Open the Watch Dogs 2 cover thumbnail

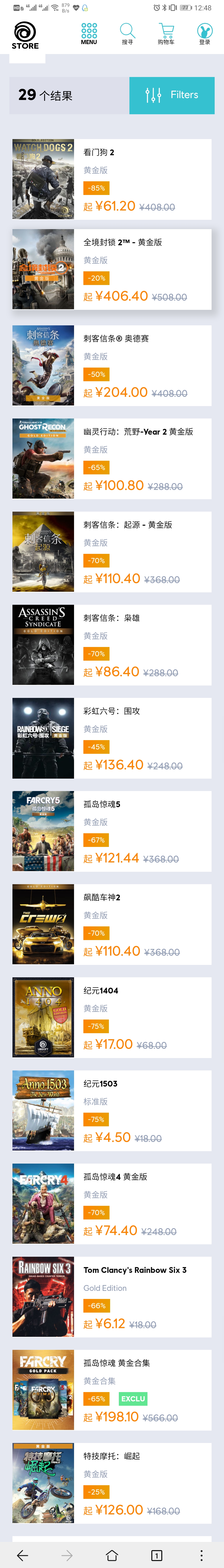43,179
